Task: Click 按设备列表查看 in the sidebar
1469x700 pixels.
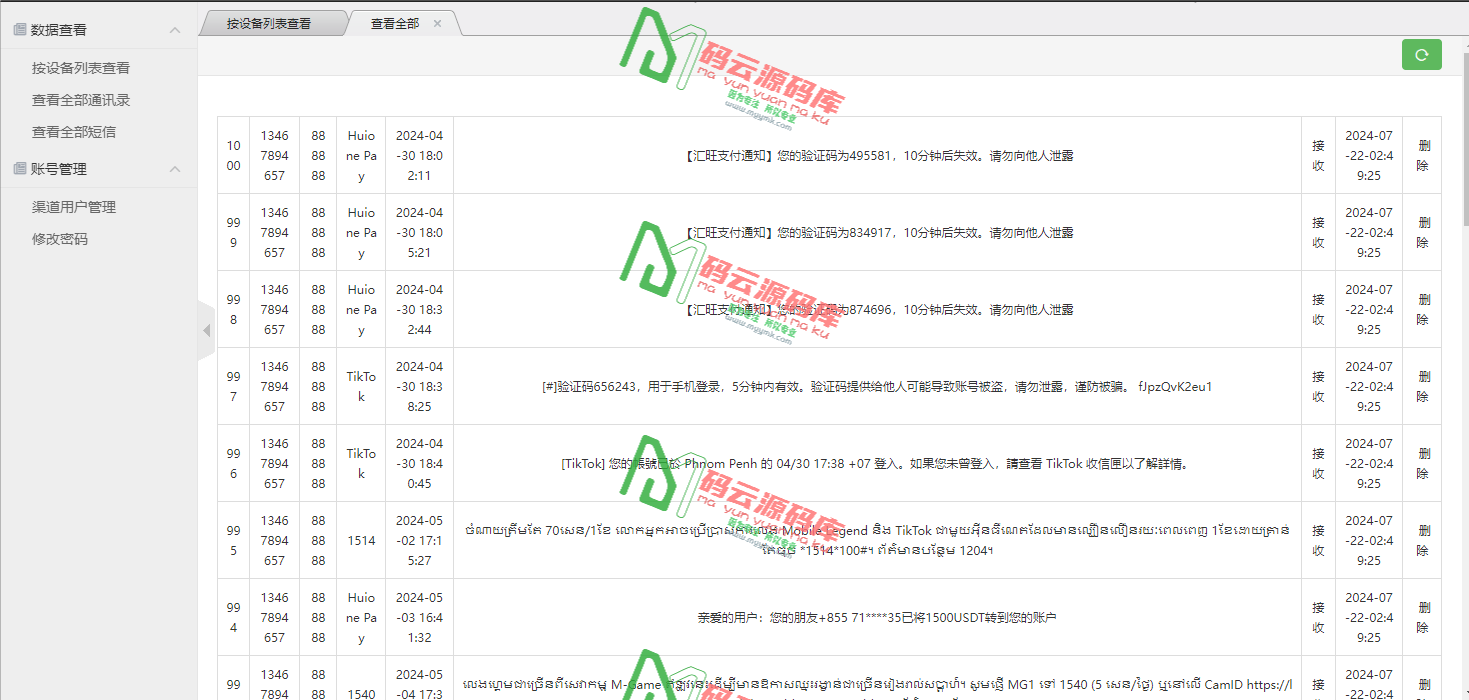Action: tap(78, 67)
